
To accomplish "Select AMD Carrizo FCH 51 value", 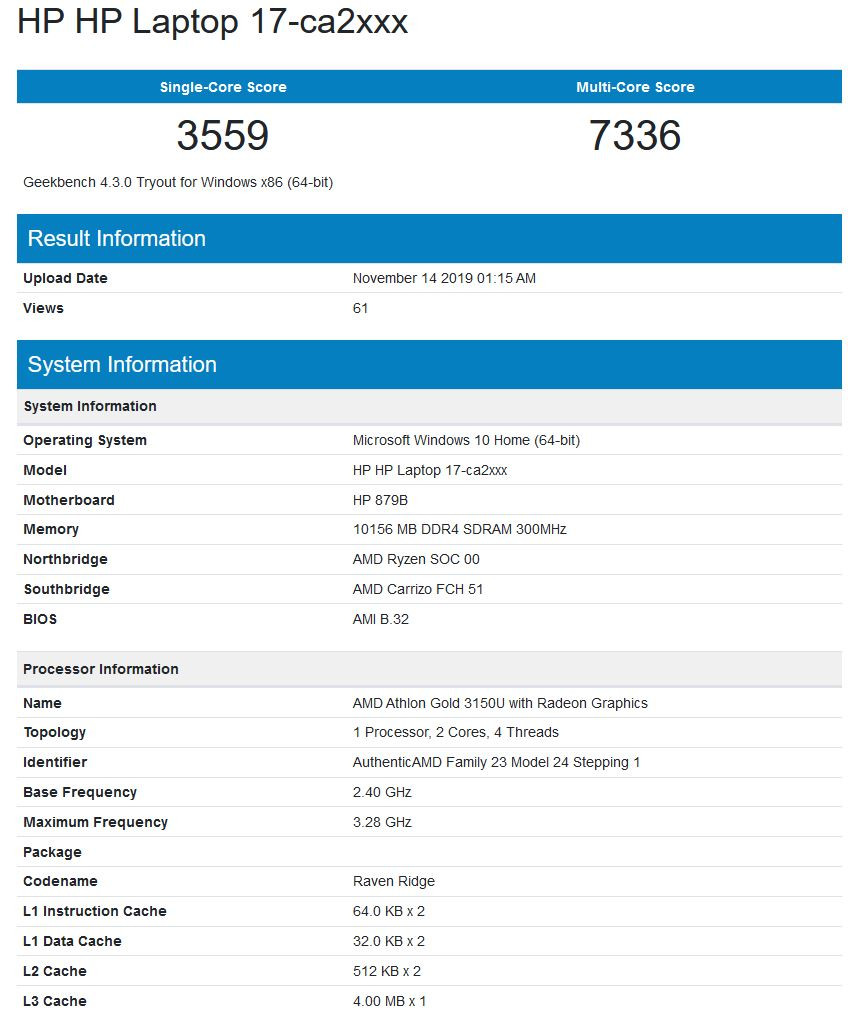I will pos(418,590).
